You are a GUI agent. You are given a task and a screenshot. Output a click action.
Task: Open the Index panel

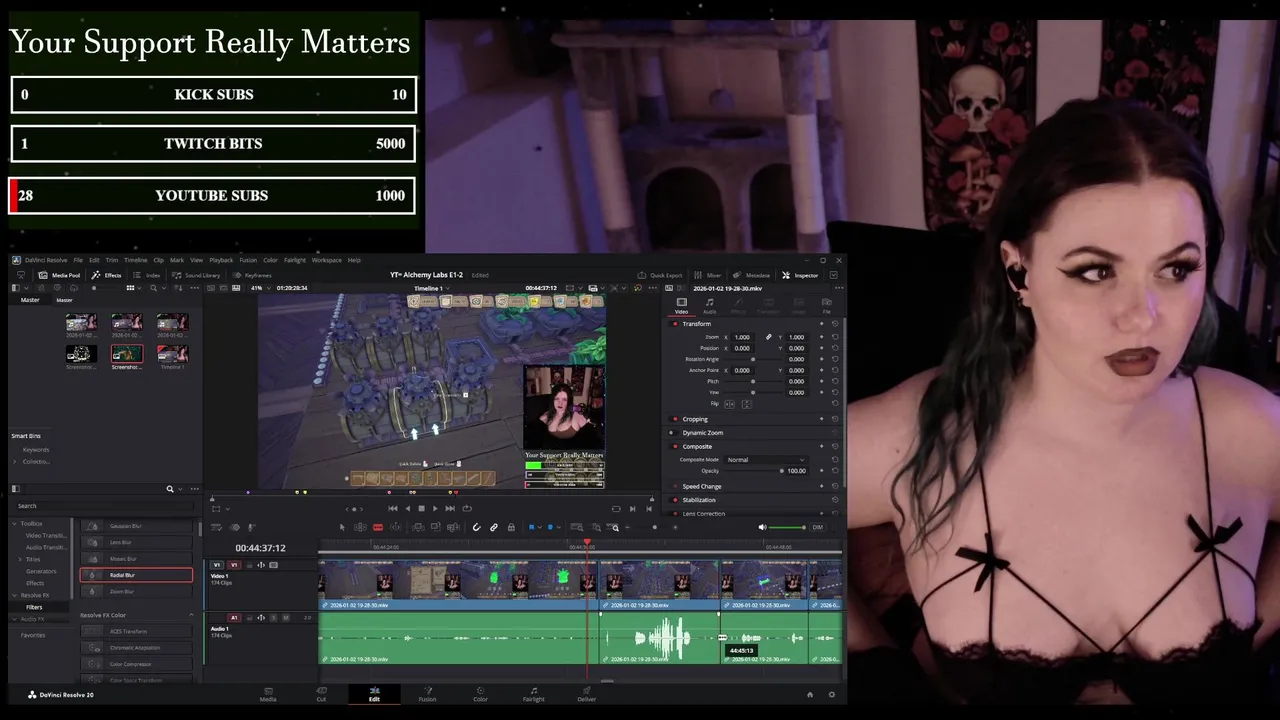(148, 275)
